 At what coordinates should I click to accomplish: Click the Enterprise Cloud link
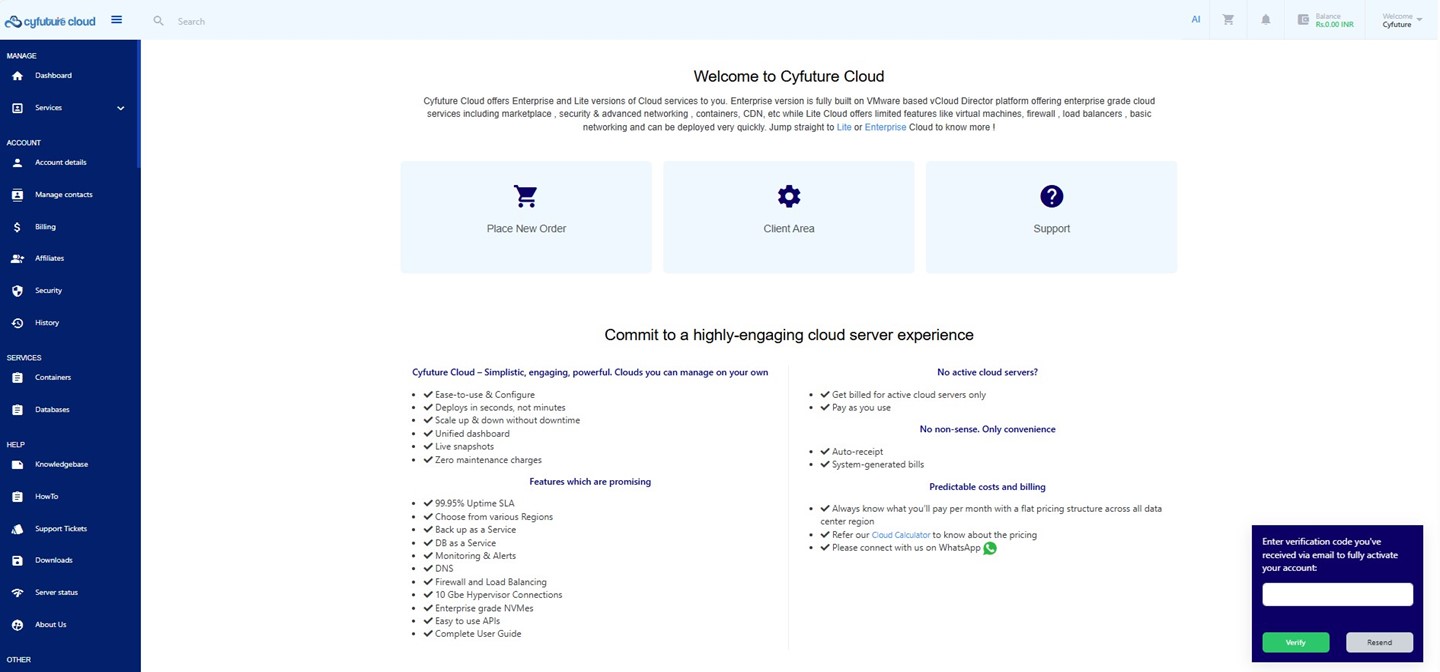point(885,128)
